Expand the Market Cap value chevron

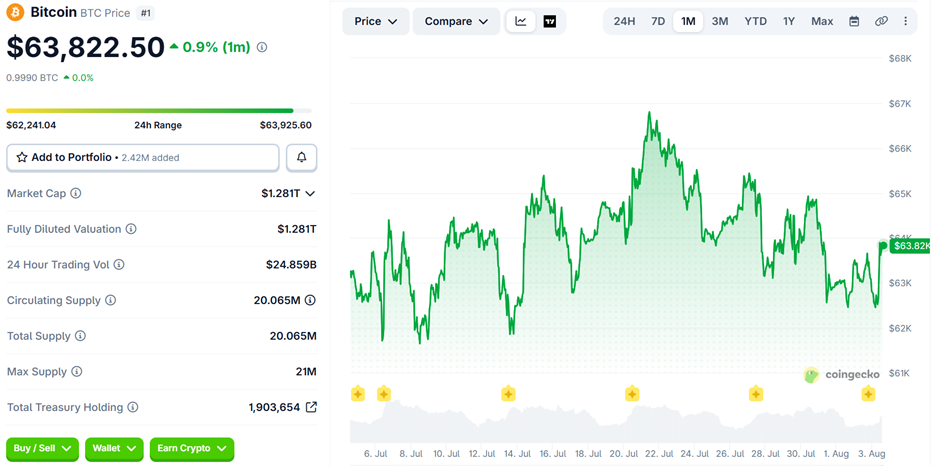(310, 193)
